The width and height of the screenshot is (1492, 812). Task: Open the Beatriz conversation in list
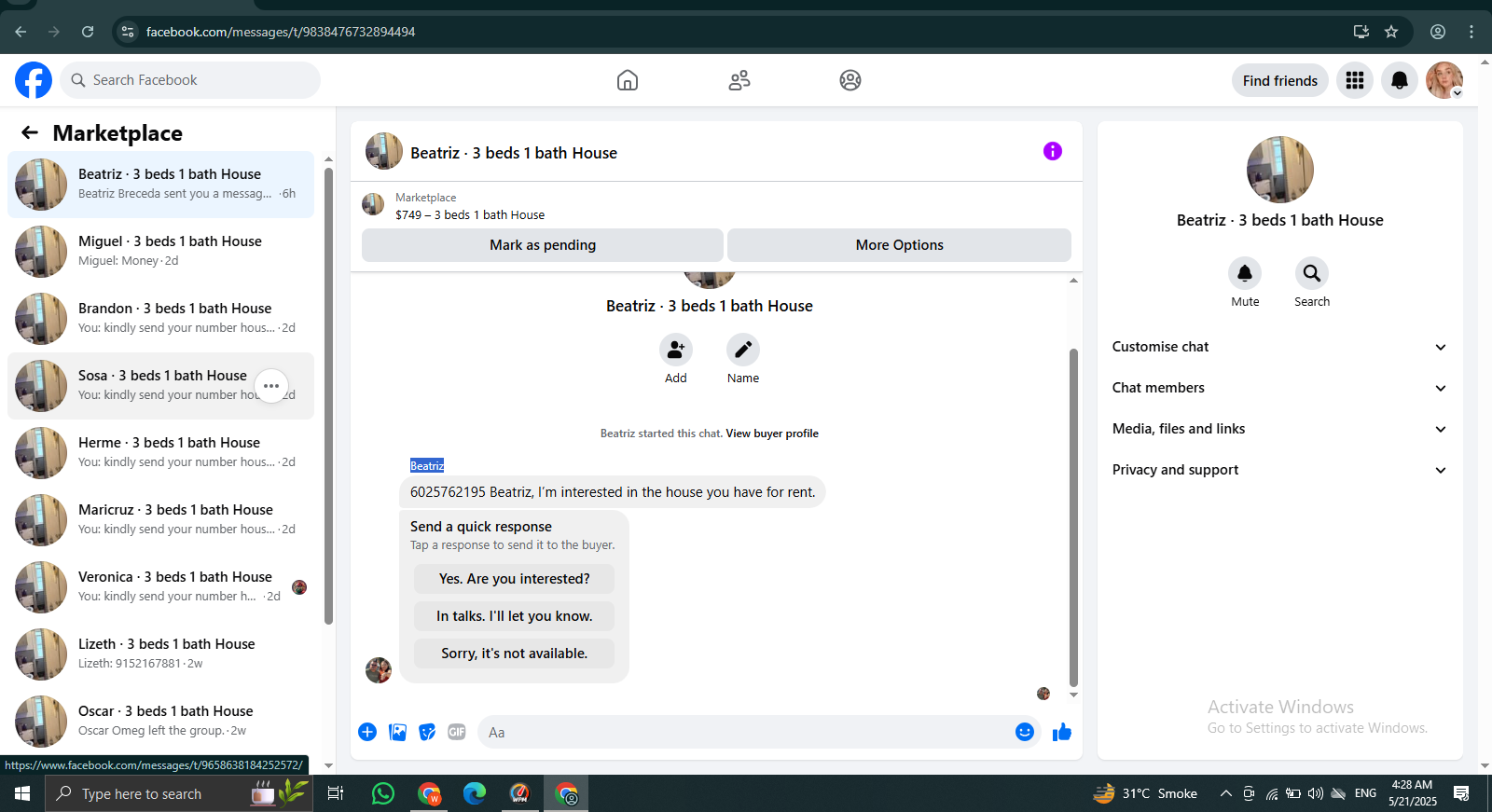pyautogui.click(x=160, y=185)
